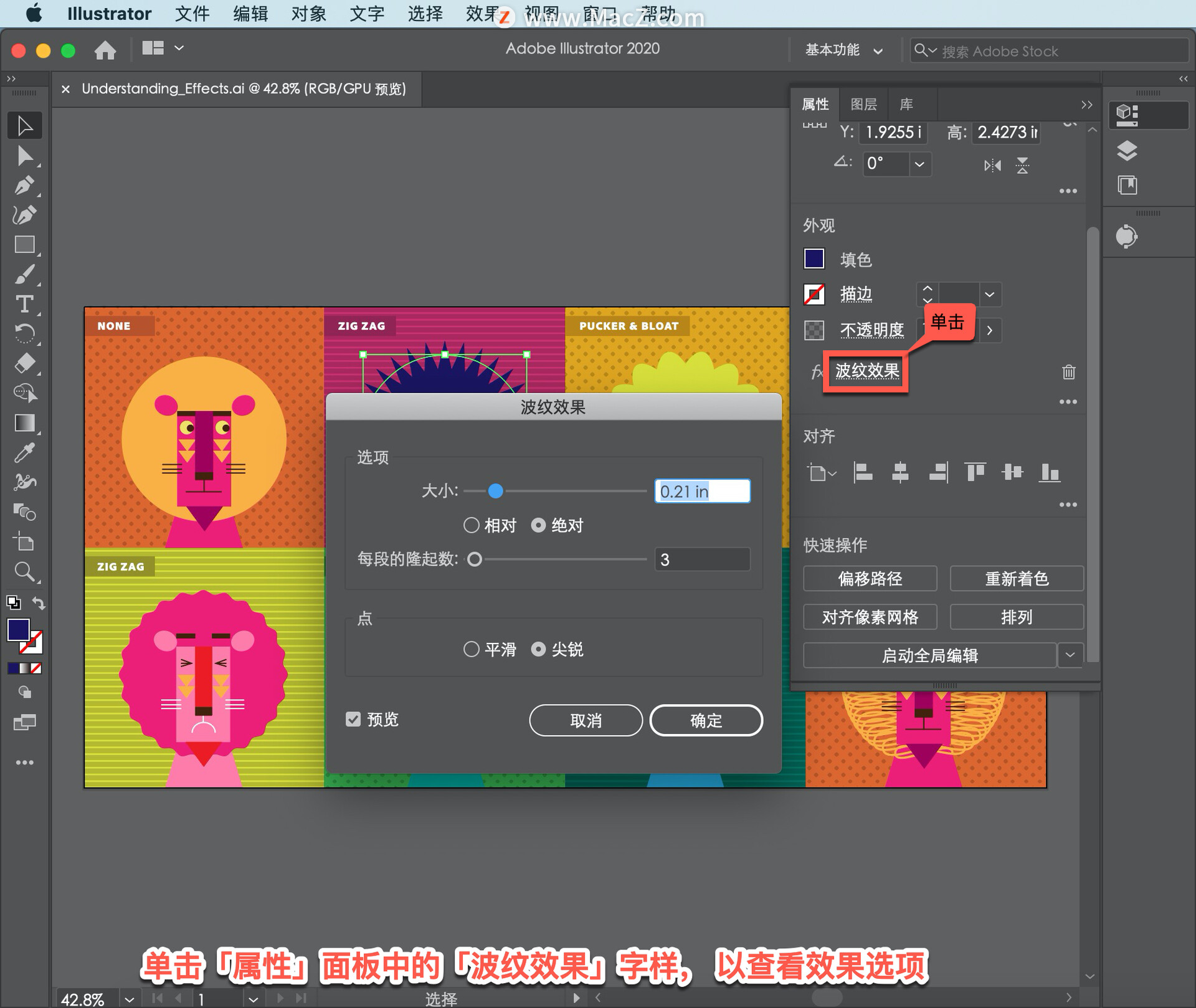Open arrange documents dropdown arrow
1196x1008 pixels.
point(179,48)
